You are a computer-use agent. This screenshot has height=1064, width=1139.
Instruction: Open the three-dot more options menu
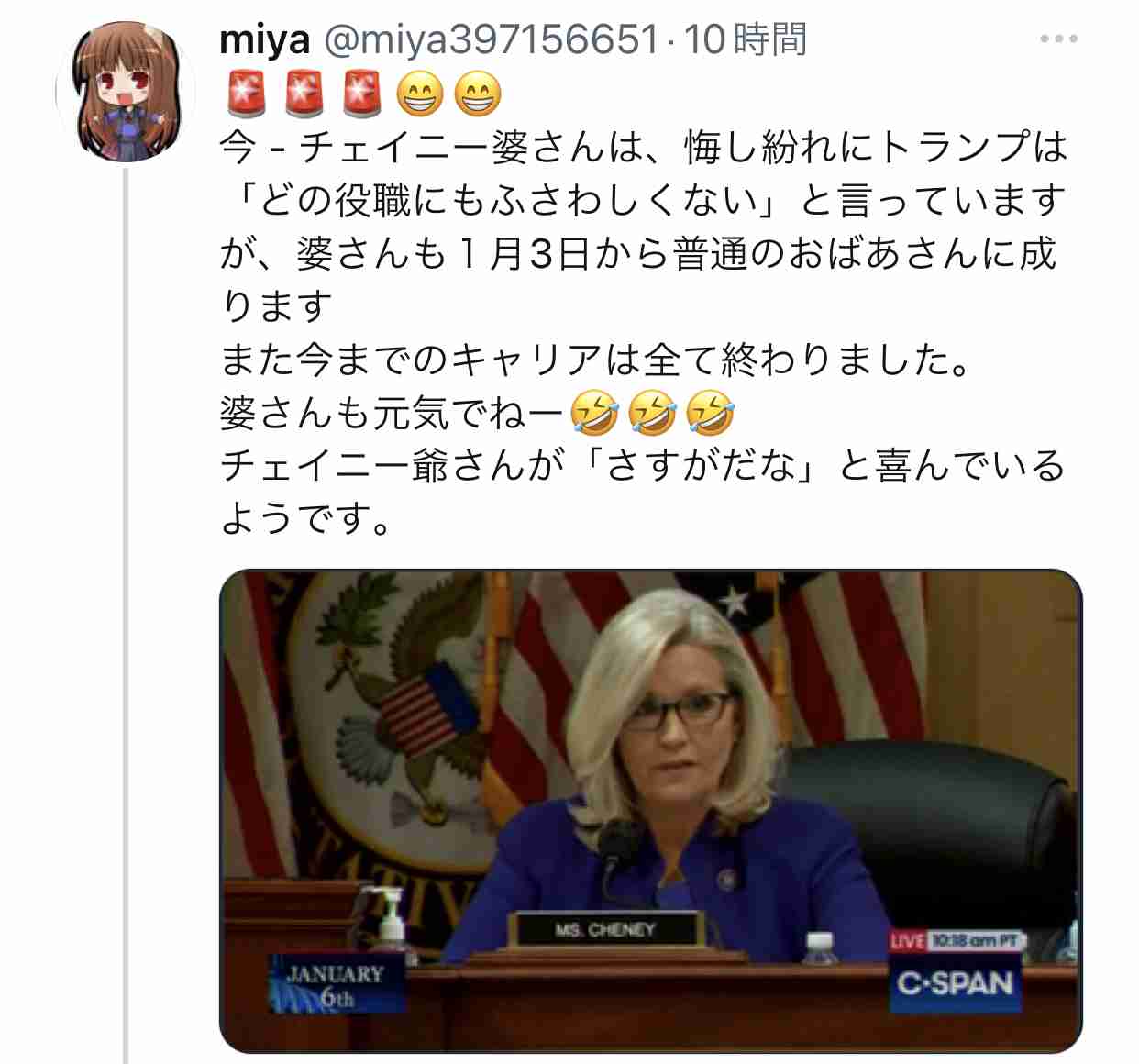pos(1059,39)
